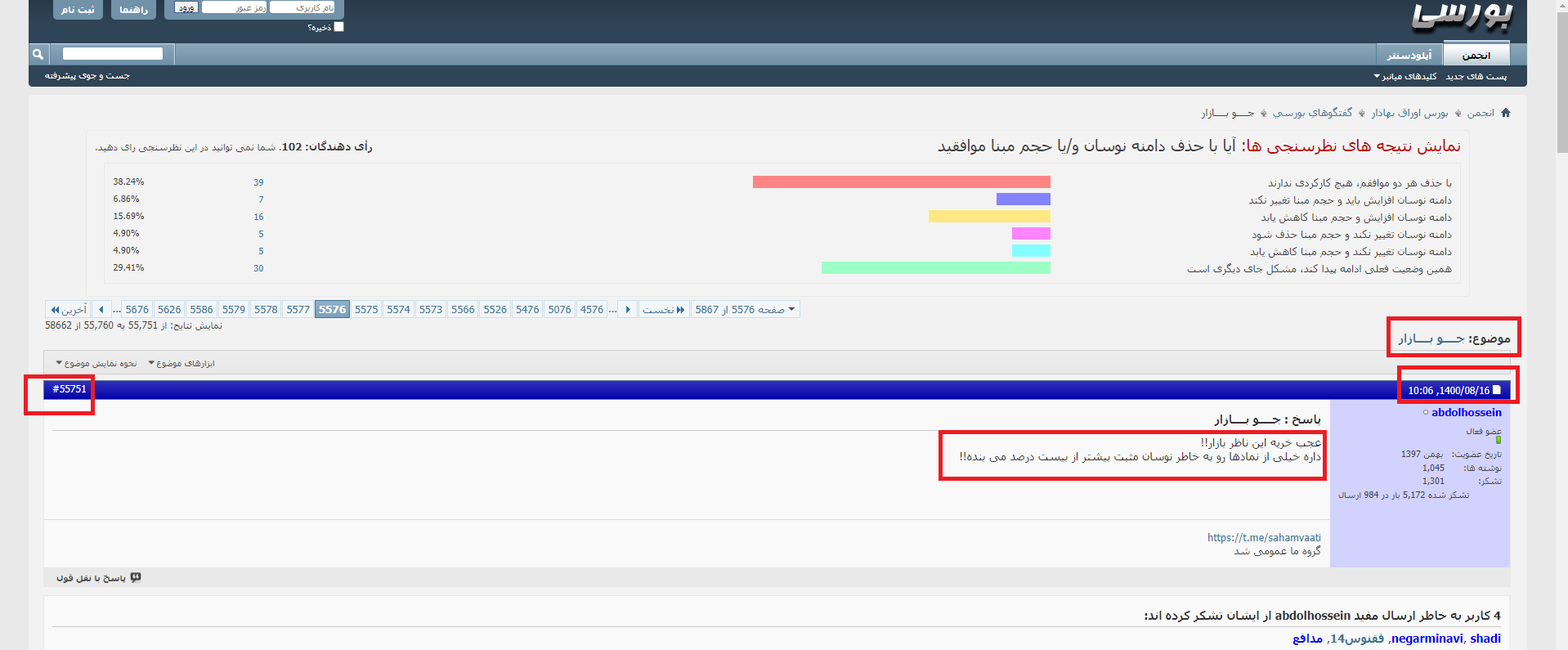Open the گفتگوهاي بورسي breadcrumb link
Image resolution: width=1568 pixels, height=650 pixels.
[x=1313, y=113]
